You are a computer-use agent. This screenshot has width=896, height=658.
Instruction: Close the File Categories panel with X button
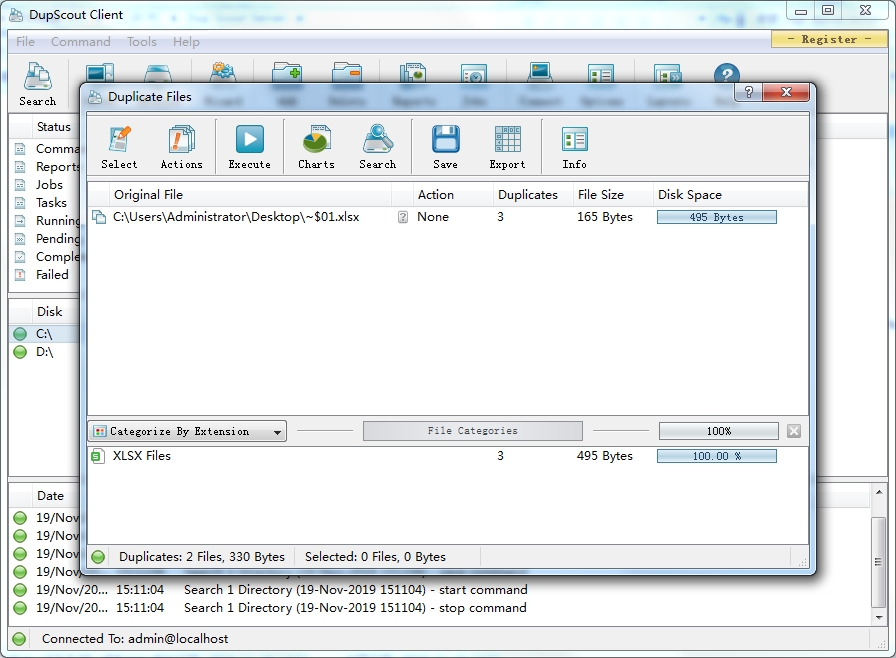pyautogui.click(x=794, y=431)
